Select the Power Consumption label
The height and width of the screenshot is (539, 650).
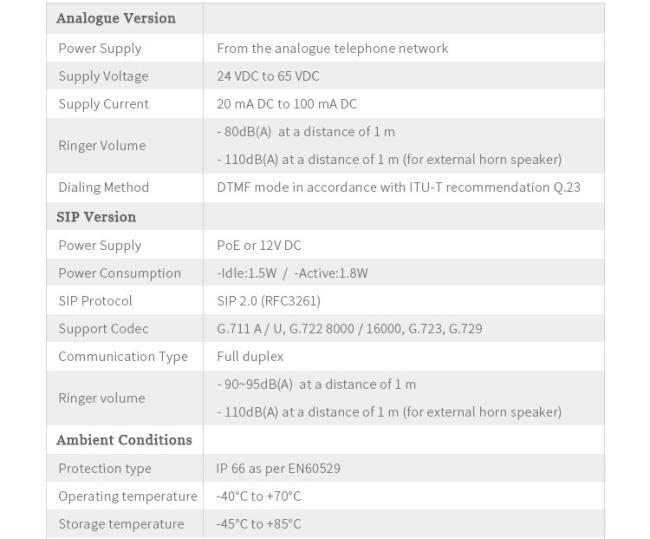tap(120, 273)
